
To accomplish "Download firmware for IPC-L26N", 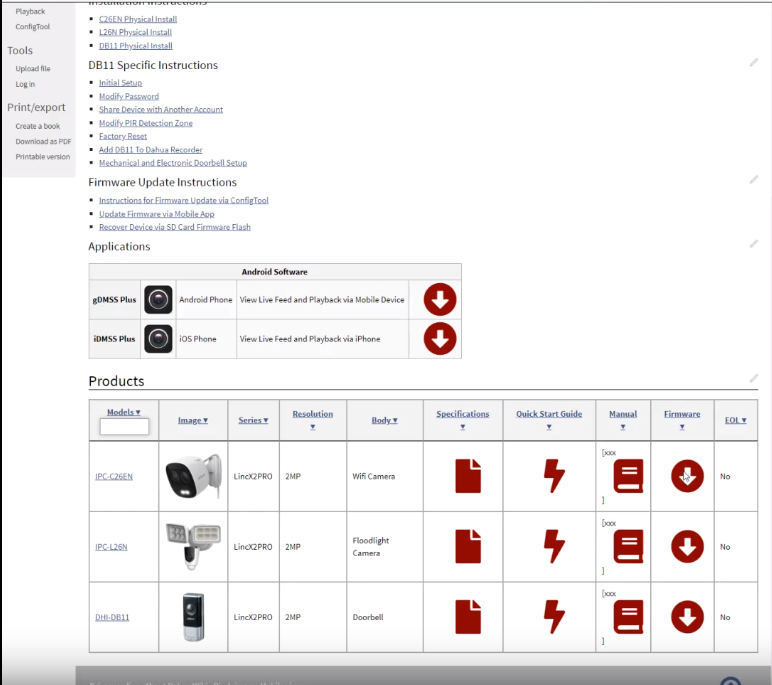I will click(x=687, y=547).
